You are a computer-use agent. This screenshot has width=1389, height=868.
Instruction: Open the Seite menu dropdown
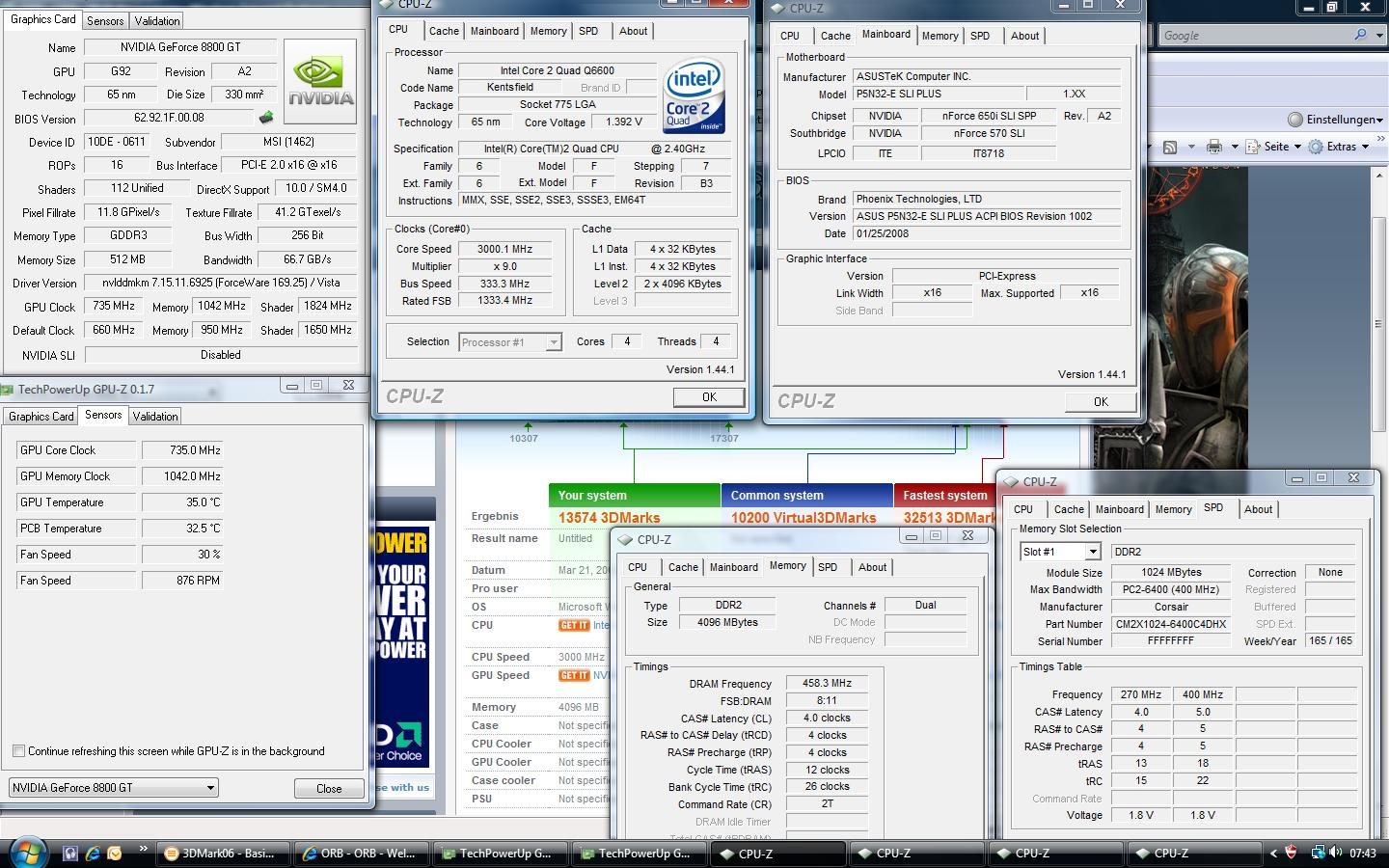[1273, 147]
